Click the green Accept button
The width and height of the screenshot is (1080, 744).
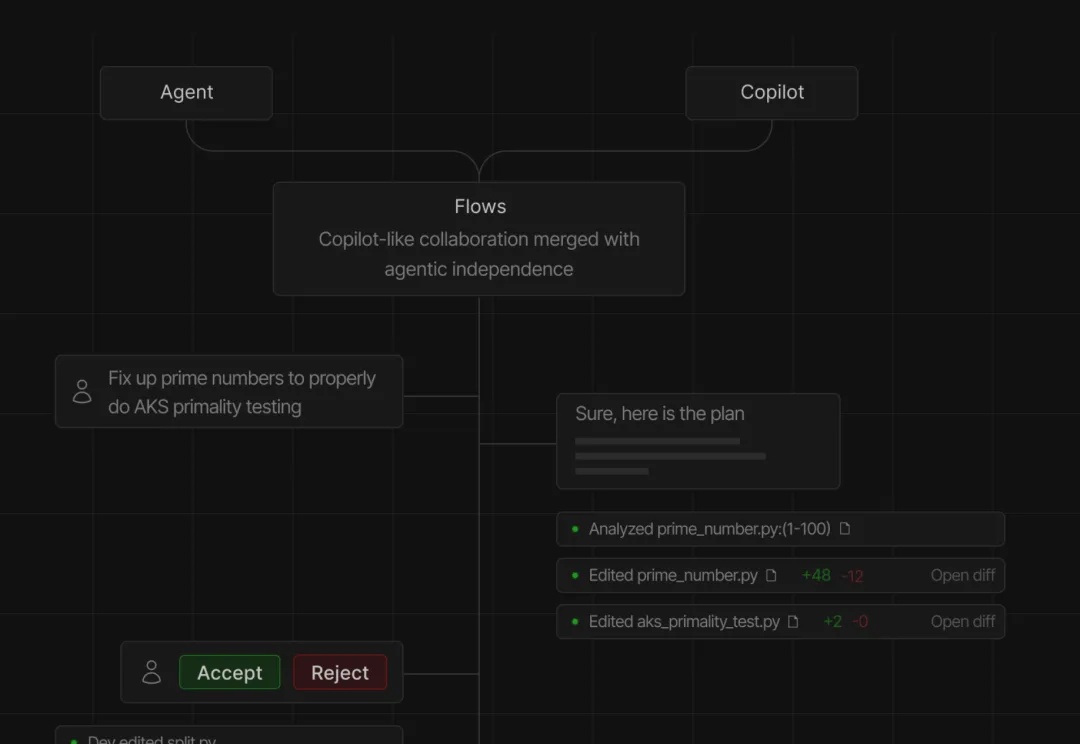click(229, 672)
